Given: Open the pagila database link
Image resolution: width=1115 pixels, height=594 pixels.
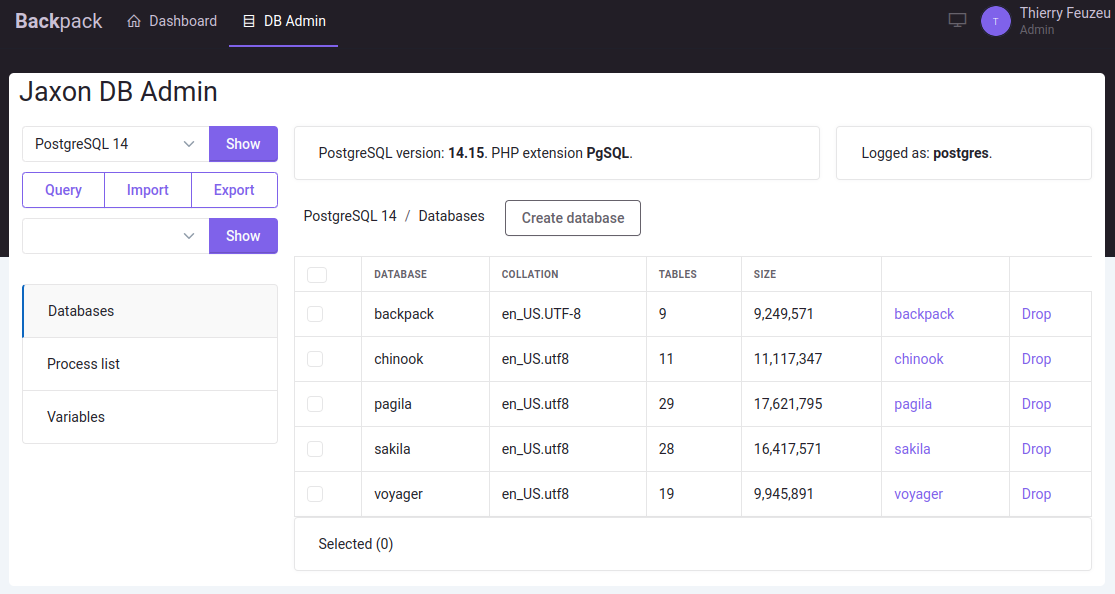Looking at the screenshot, I should [913, 404].
